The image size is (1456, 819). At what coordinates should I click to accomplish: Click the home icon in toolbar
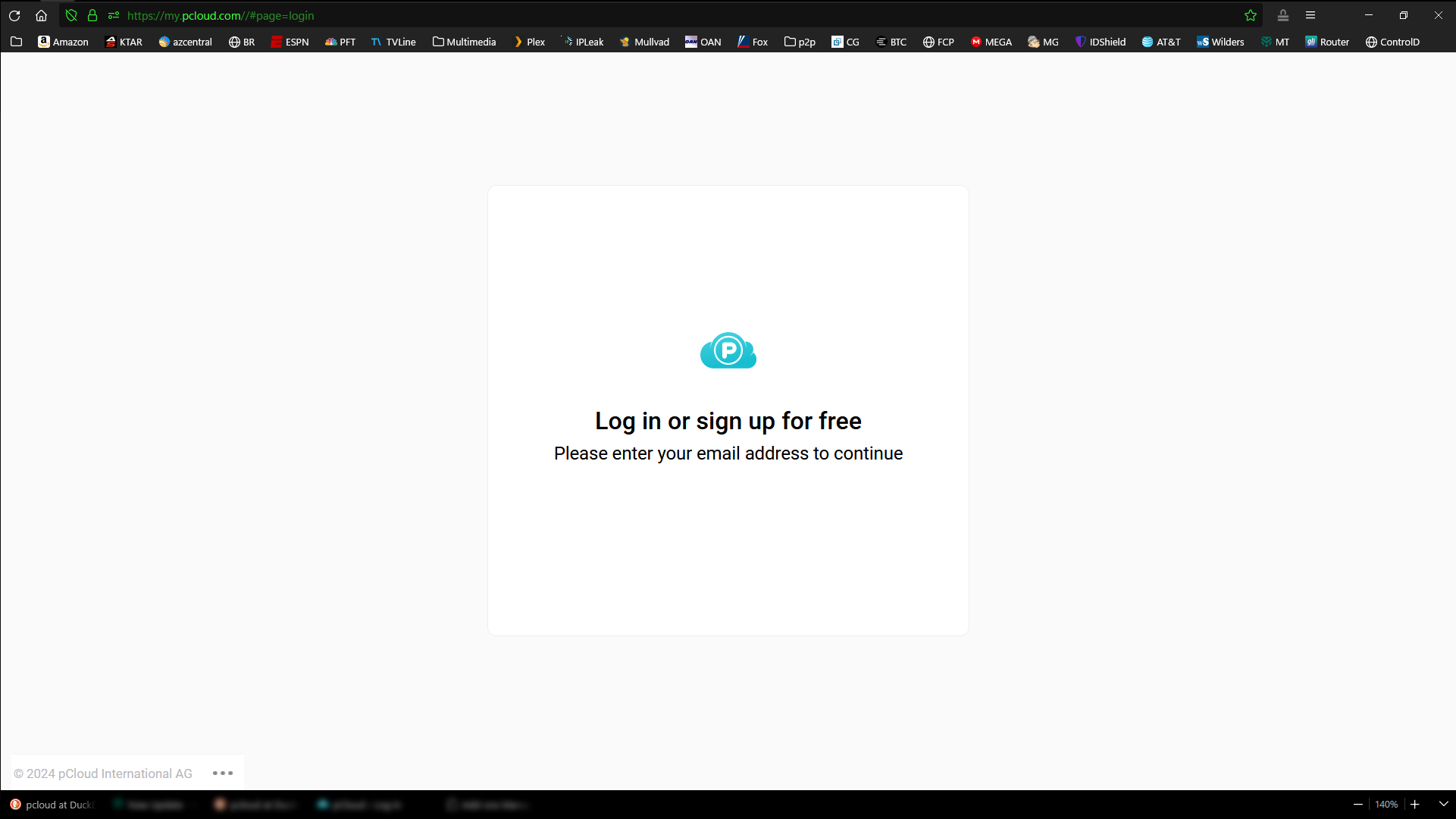(x=41, y=15)
